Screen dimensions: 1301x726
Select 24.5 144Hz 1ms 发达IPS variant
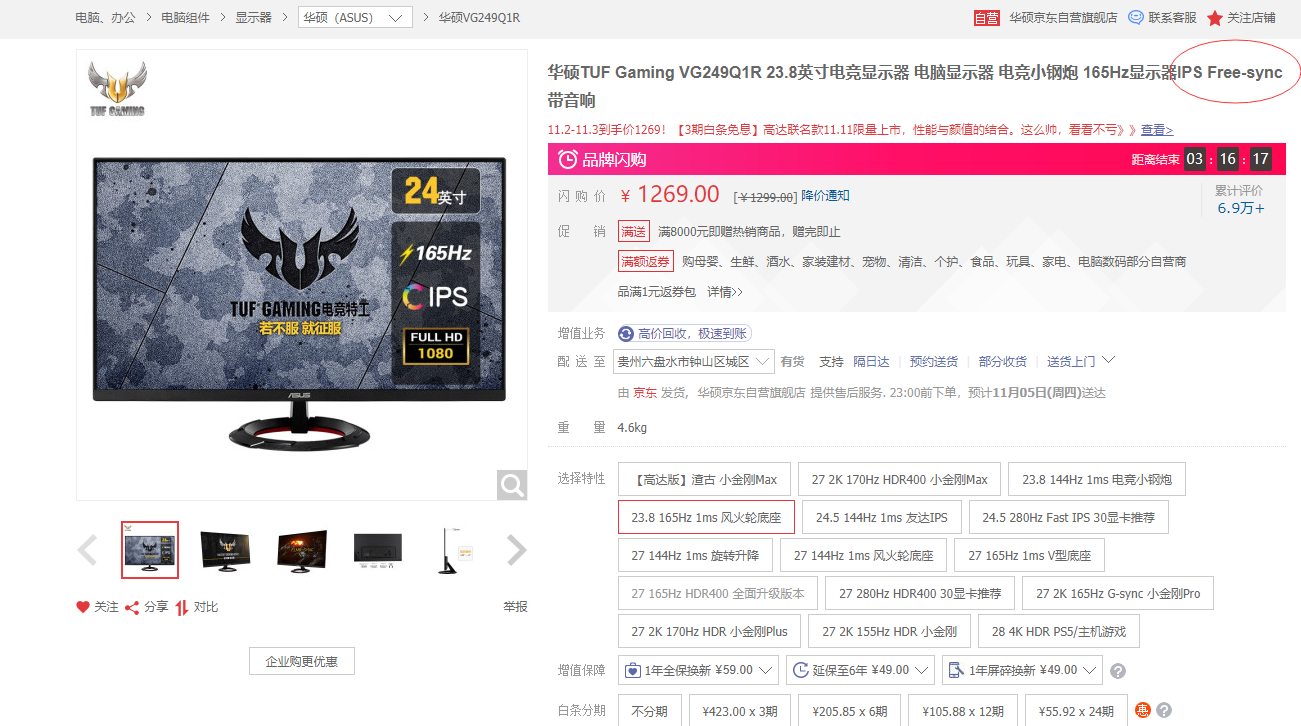[882, 517]
